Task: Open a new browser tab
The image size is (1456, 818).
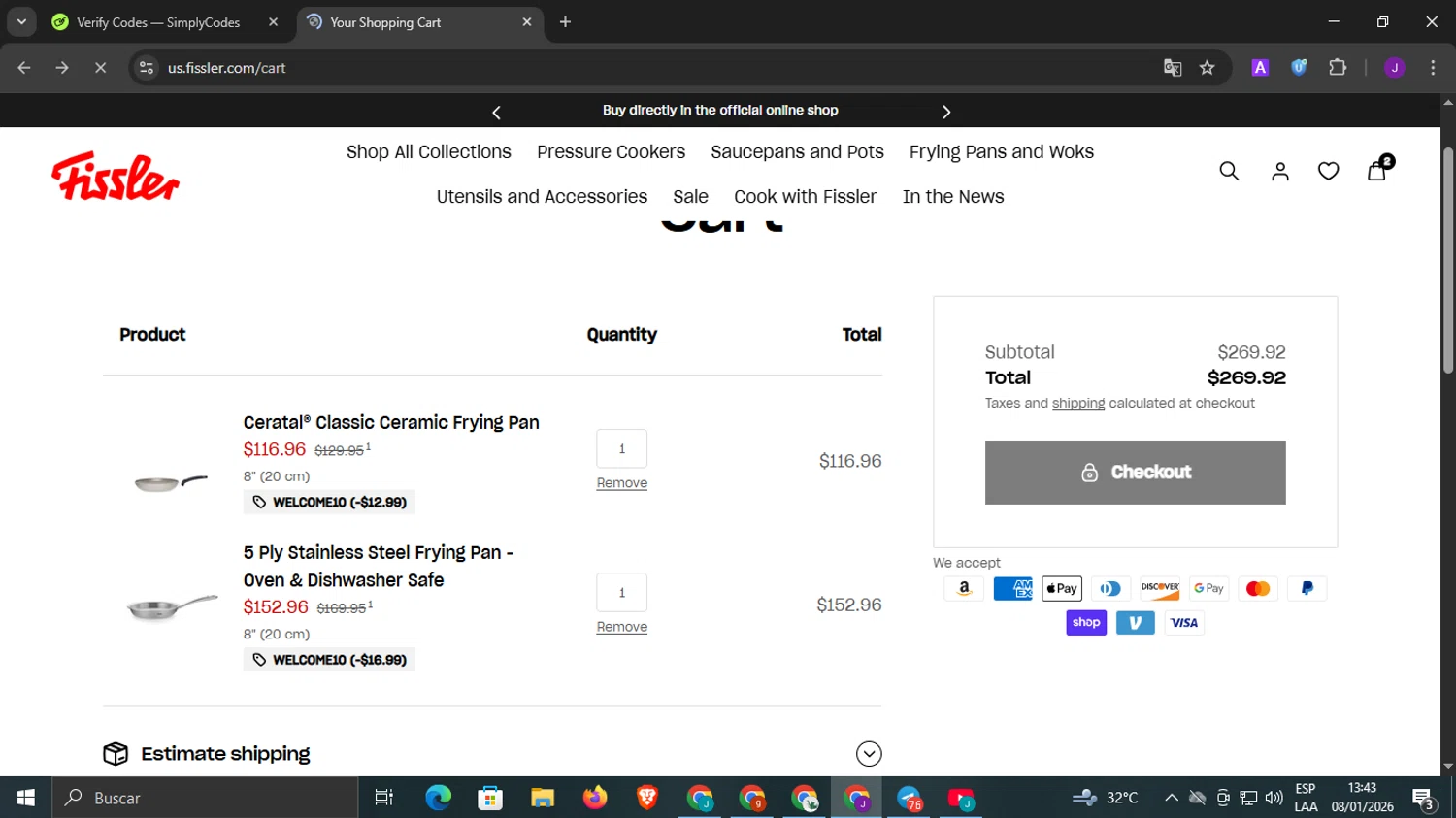Action: pos(565,22)
